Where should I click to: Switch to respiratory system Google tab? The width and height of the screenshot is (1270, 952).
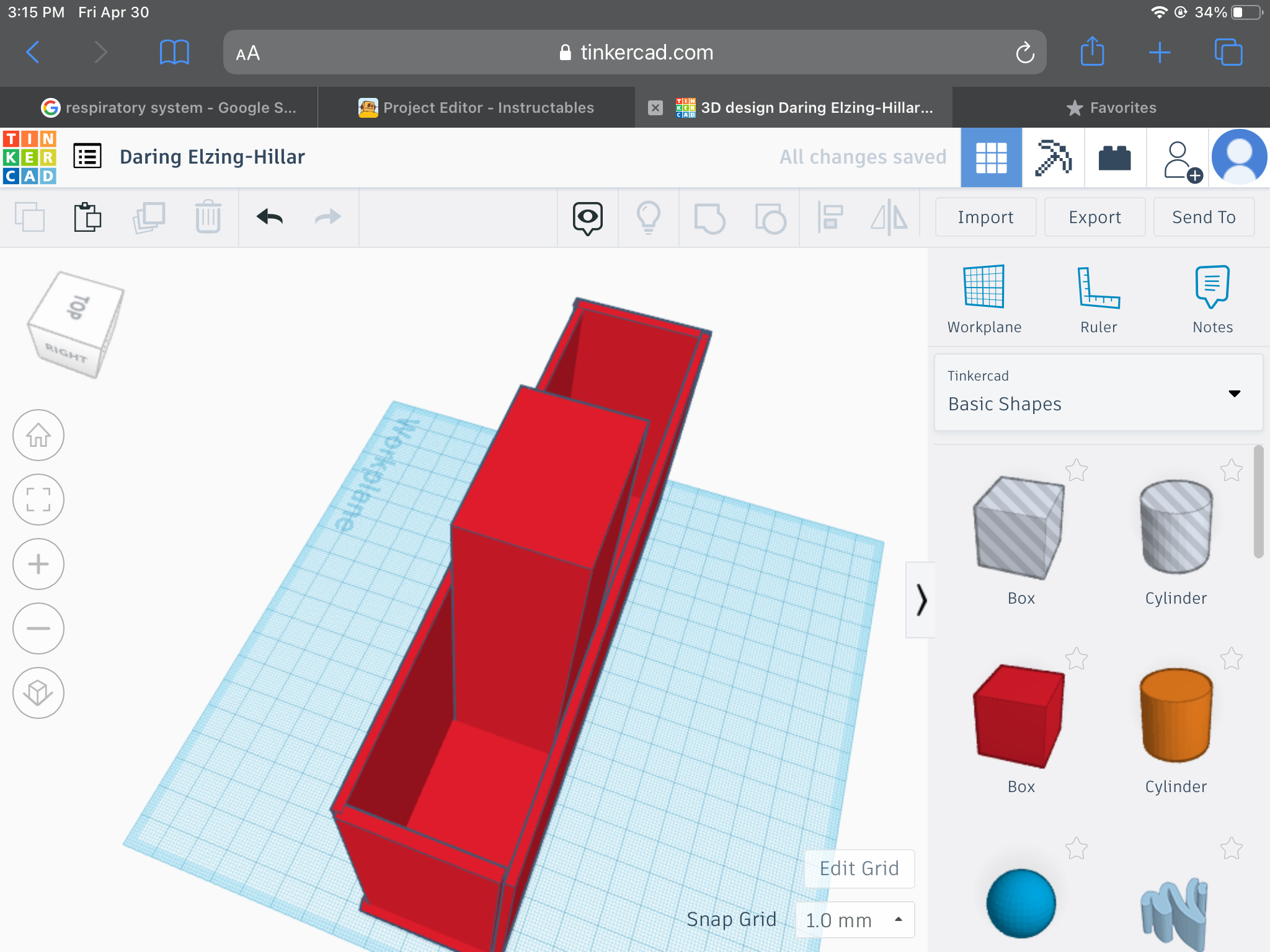[159, 107]
